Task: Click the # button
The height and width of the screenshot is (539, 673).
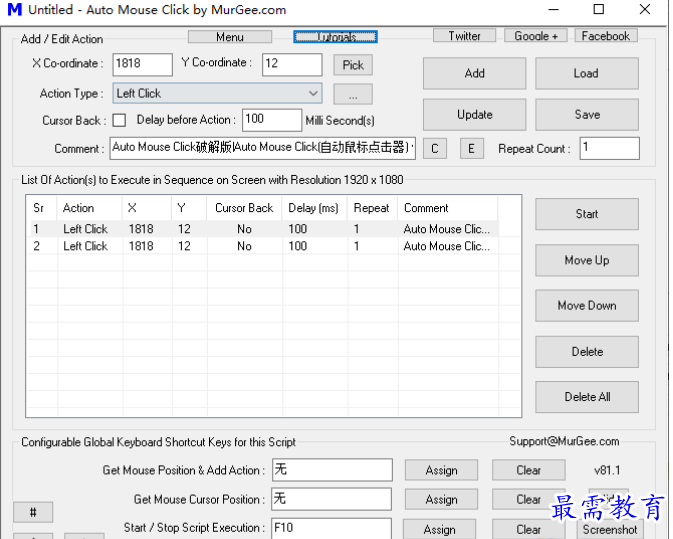Action: tap(33, 512)
